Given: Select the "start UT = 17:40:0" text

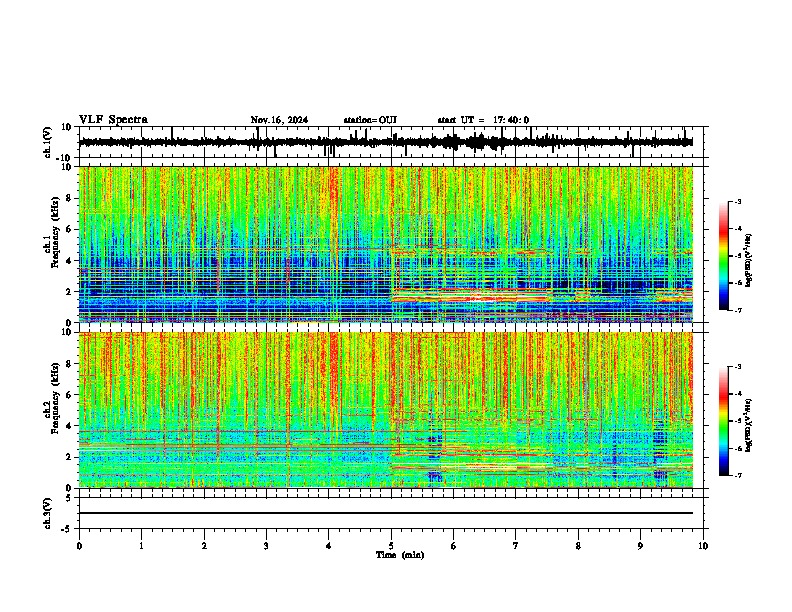Looking at the screenshot, I should point(483,120).
